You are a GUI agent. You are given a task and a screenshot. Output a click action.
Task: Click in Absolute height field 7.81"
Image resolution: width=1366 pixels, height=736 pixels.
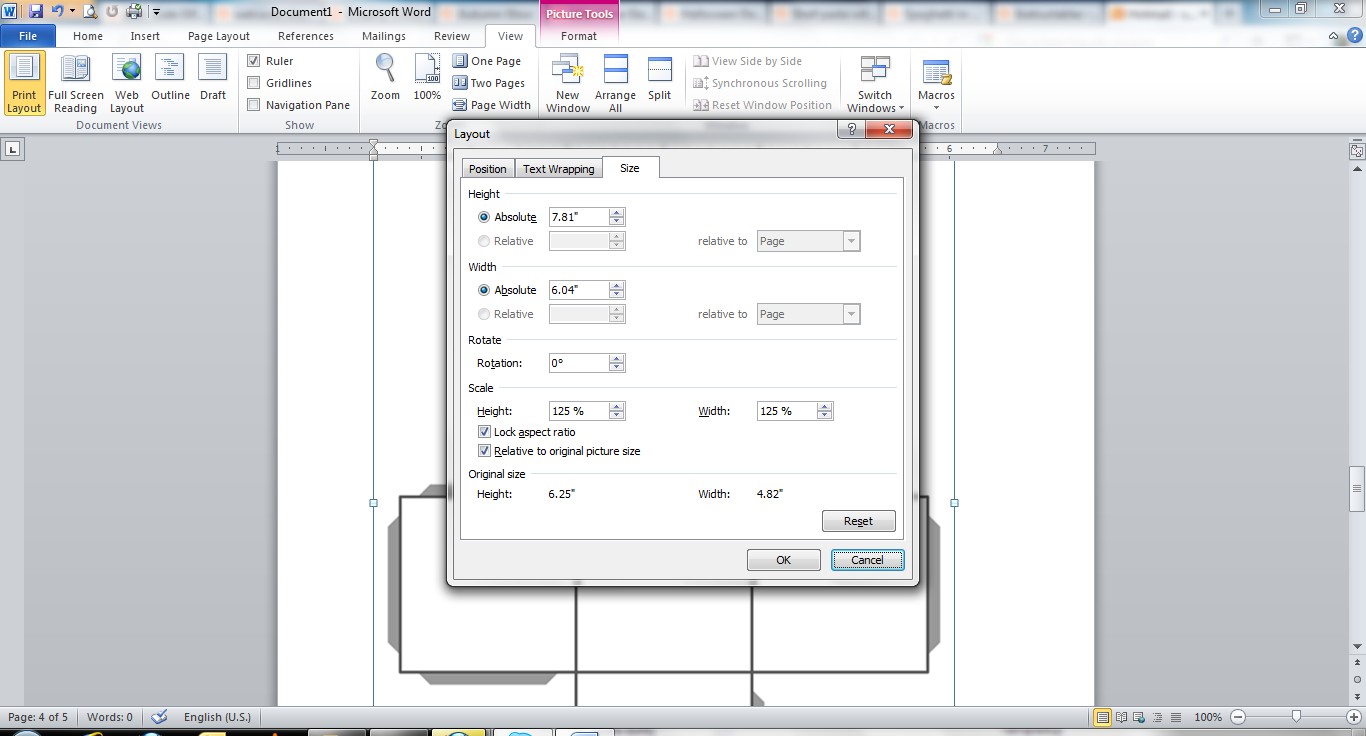(x=579, y=217)
